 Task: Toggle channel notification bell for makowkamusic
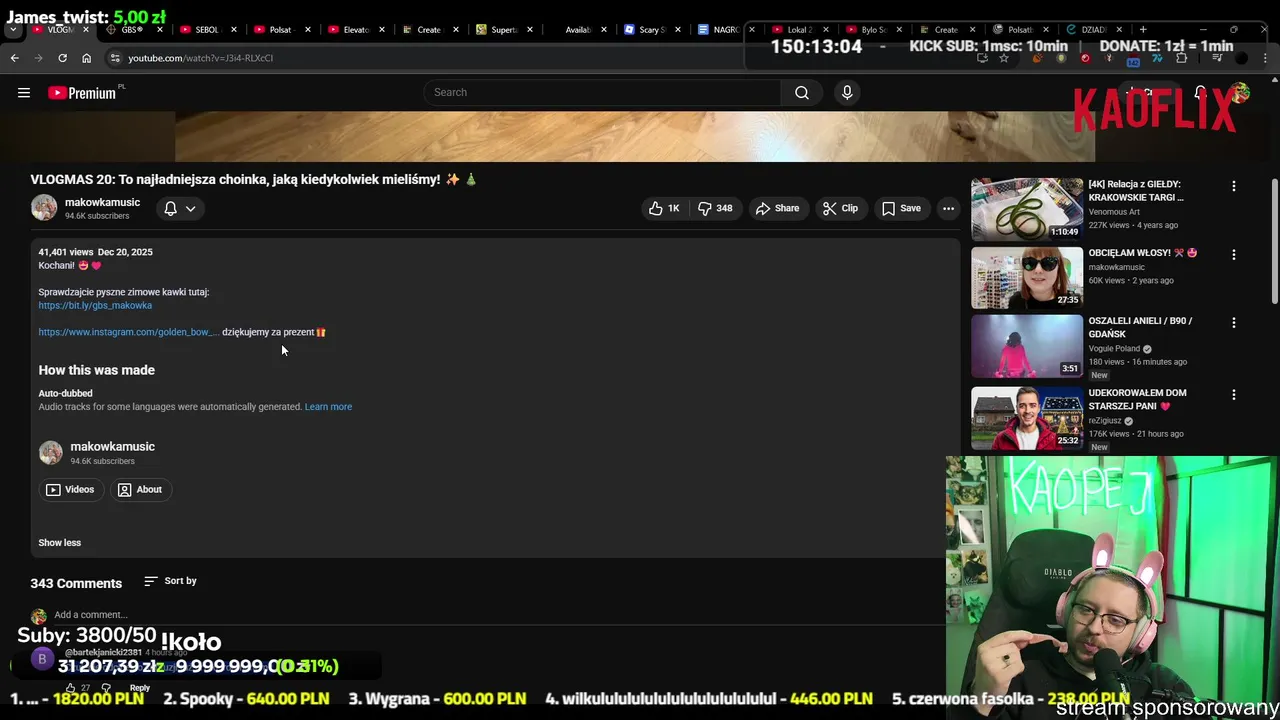click(x=171, y=208)
